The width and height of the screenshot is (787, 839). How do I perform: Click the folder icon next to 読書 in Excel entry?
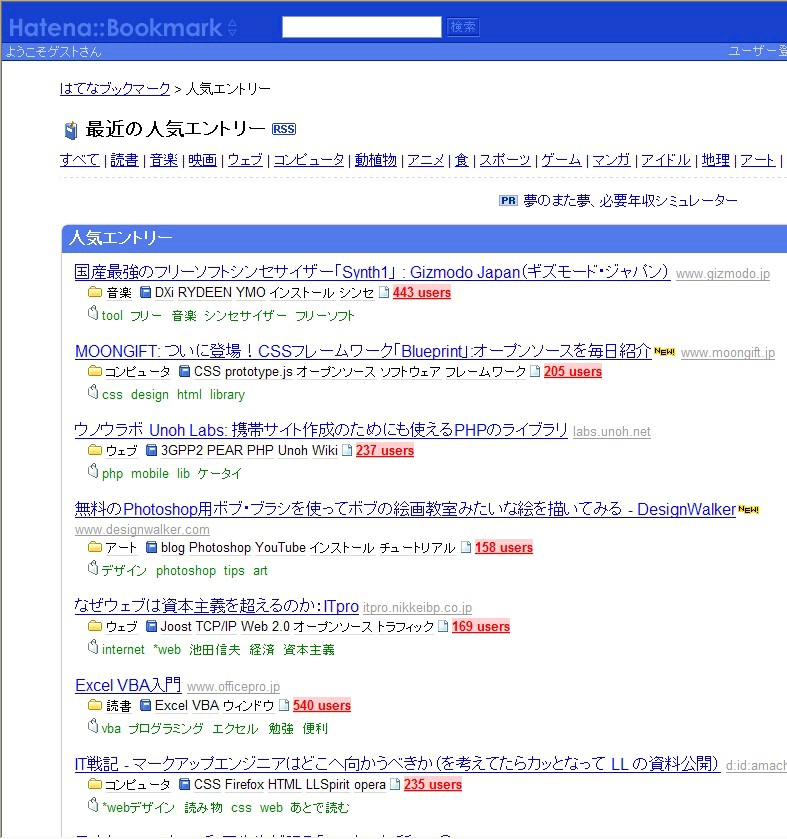(x=95, y=705)
